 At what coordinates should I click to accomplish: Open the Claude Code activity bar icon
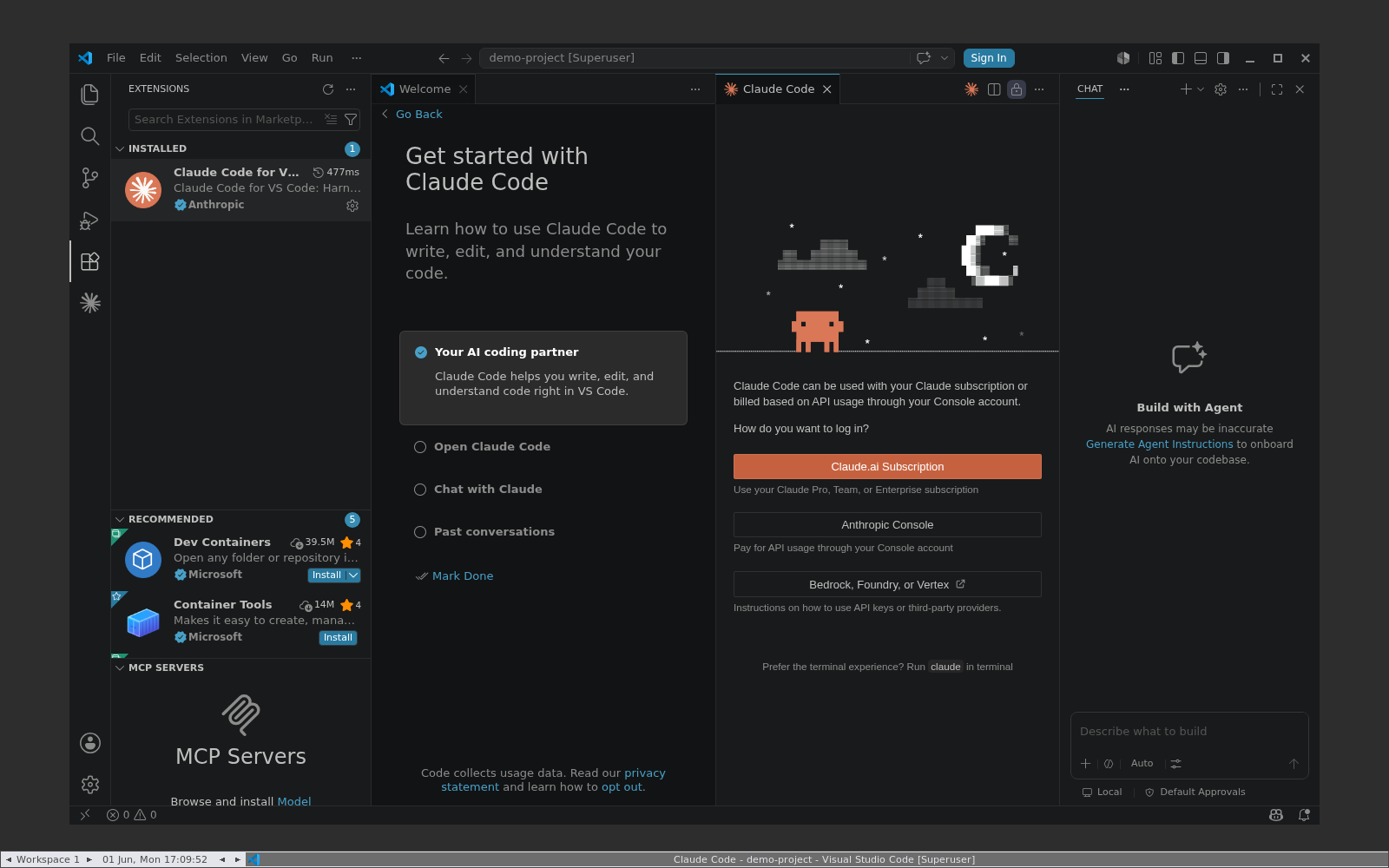point(89,303)
